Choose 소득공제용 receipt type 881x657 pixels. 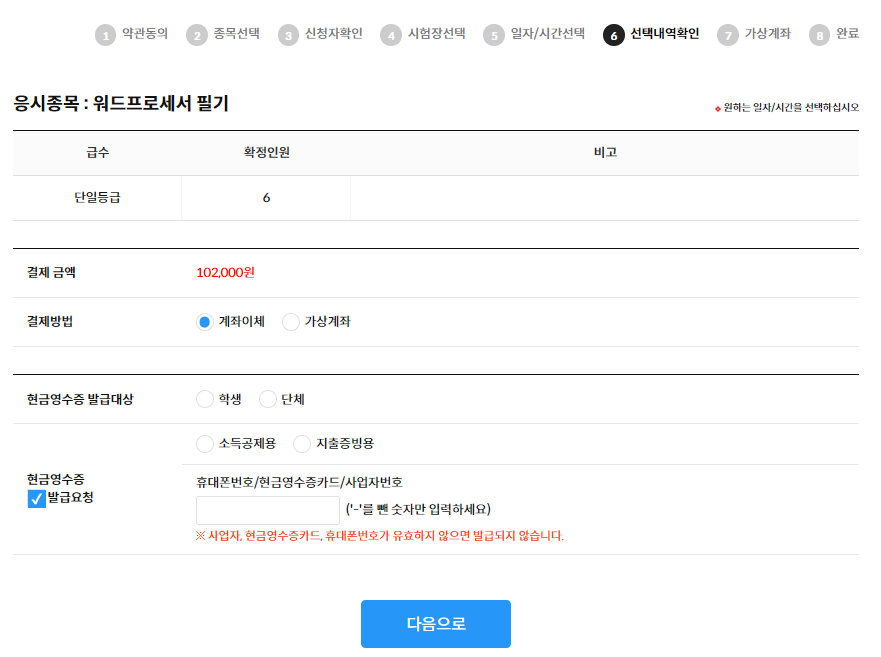tap(205, 443)
